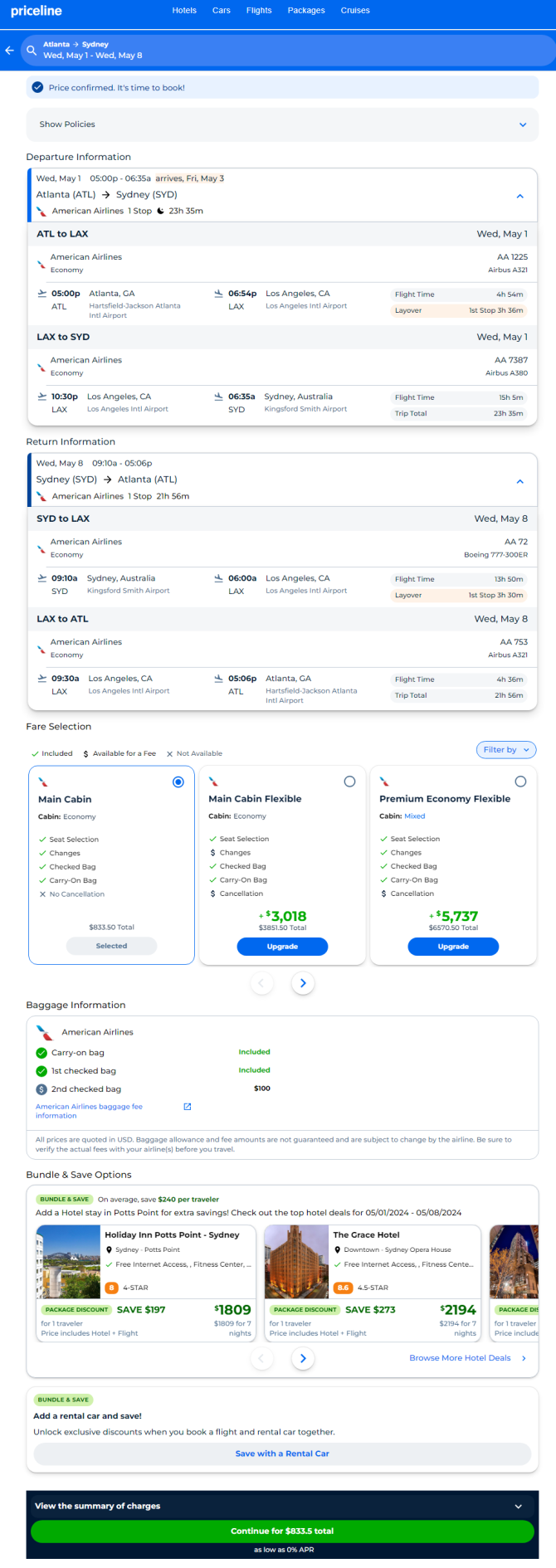Open the Filter by dropdown
The height and width of the screenshot is (1568, 556).
[x=506, y=749]
